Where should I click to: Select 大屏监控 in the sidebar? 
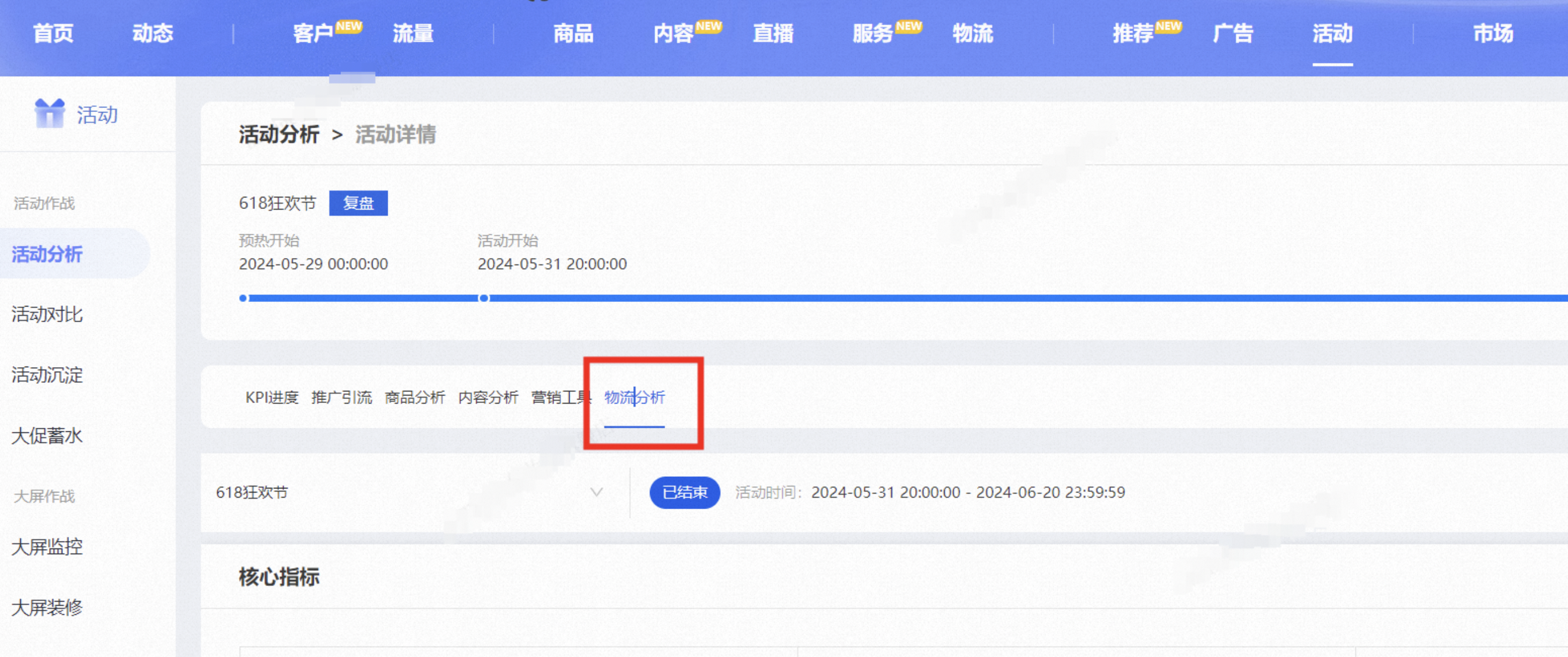click(47, 547)
